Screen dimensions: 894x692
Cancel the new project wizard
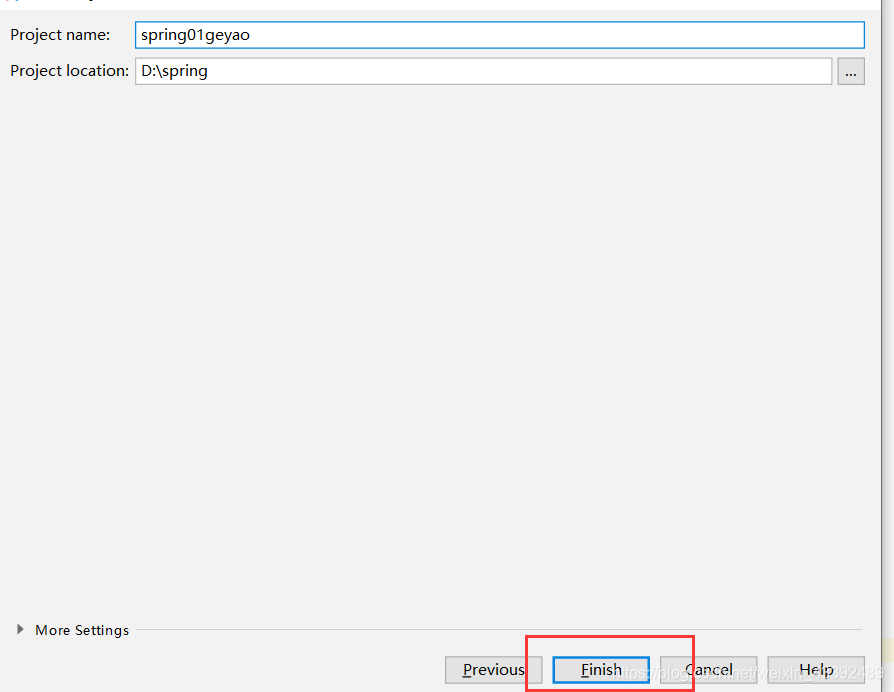point(709,670)
